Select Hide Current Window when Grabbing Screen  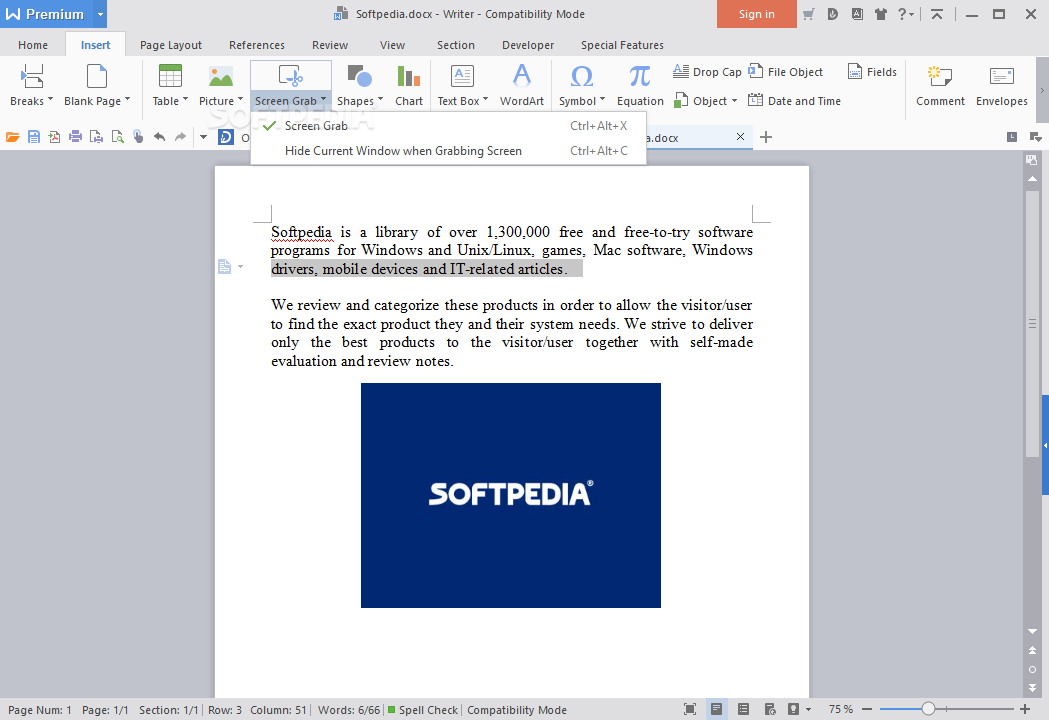[448, 151]
